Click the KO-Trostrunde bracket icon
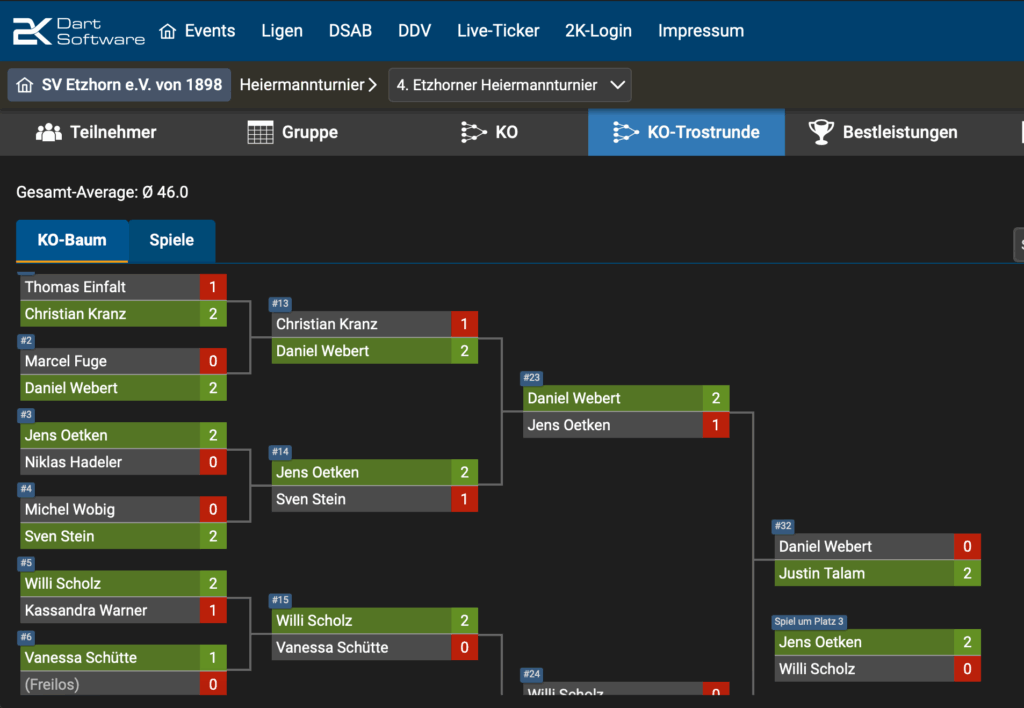 point(625,132)
